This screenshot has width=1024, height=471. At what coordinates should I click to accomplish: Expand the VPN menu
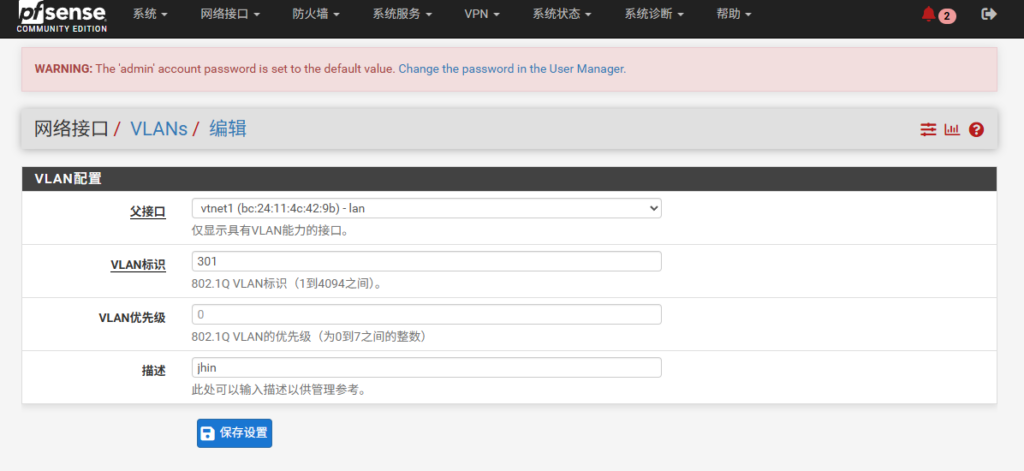[x=482, y=15]
